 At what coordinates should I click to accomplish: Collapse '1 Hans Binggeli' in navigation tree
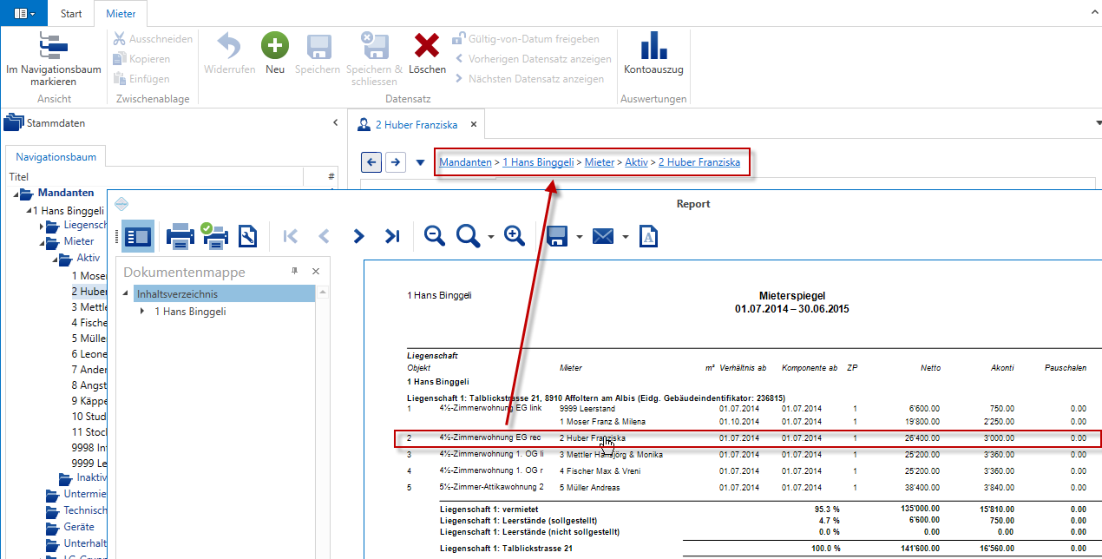pos(29,210)
